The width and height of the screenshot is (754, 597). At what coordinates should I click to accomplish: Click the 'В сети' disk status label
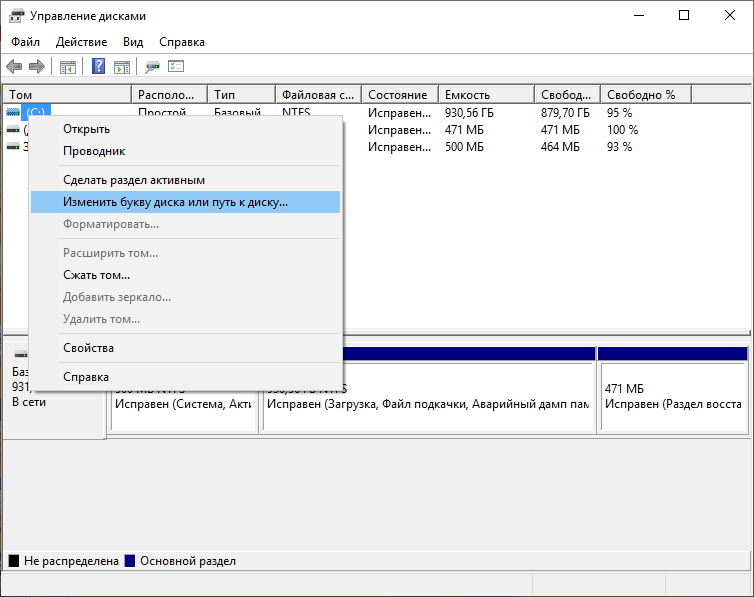click(x=29, y=402)
